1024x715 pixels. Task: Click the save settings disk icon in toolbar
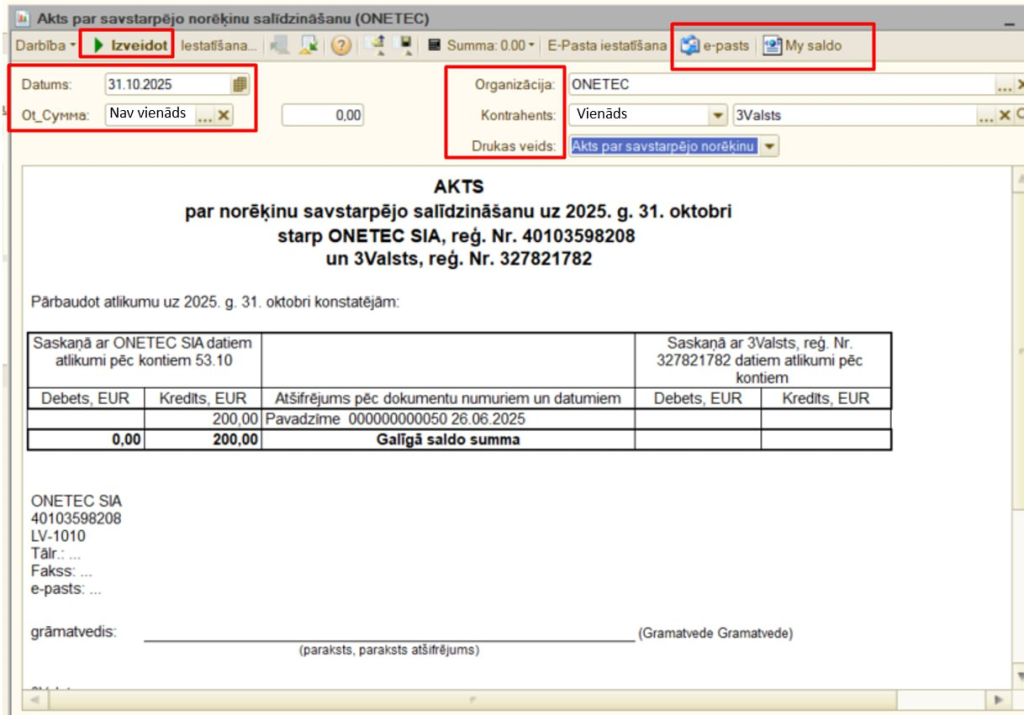[406, 46]
